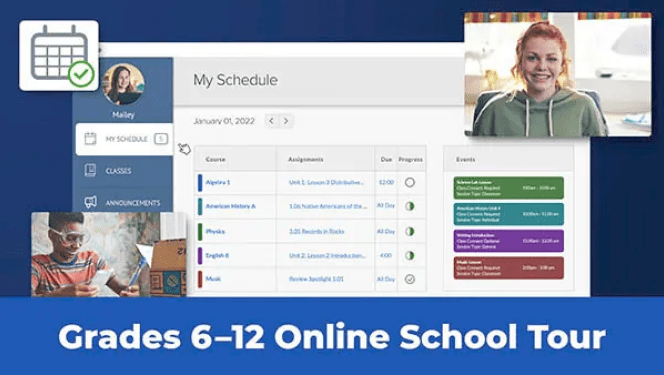Click the schedule count badge showing 5
This screenshot has width=664, height=375.
pos(161,139)
